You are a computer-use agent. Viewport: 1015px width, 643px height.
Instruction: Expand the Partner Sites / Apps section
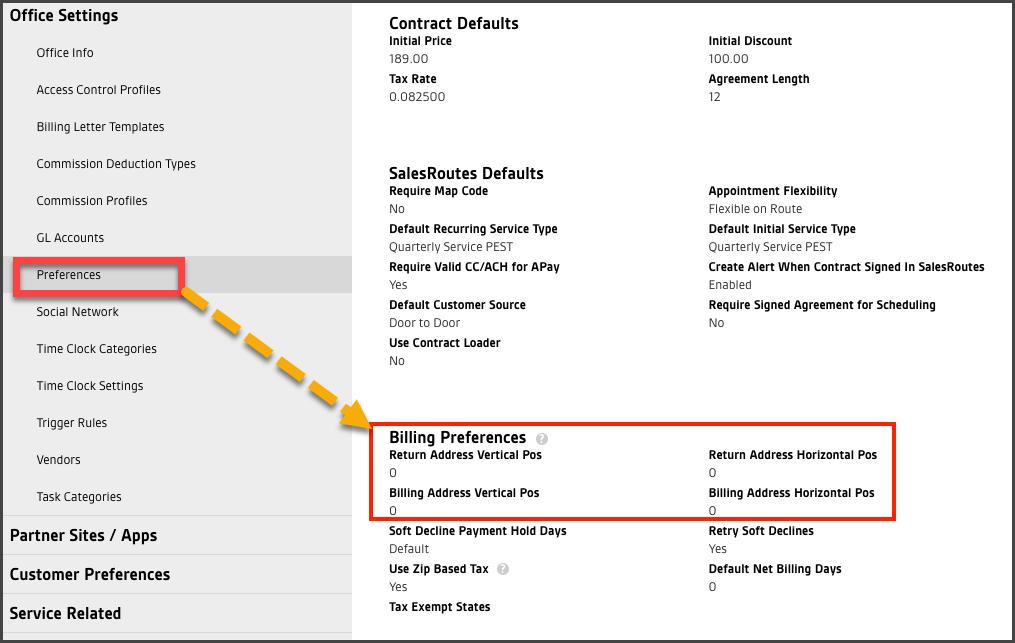pos(83,536)
